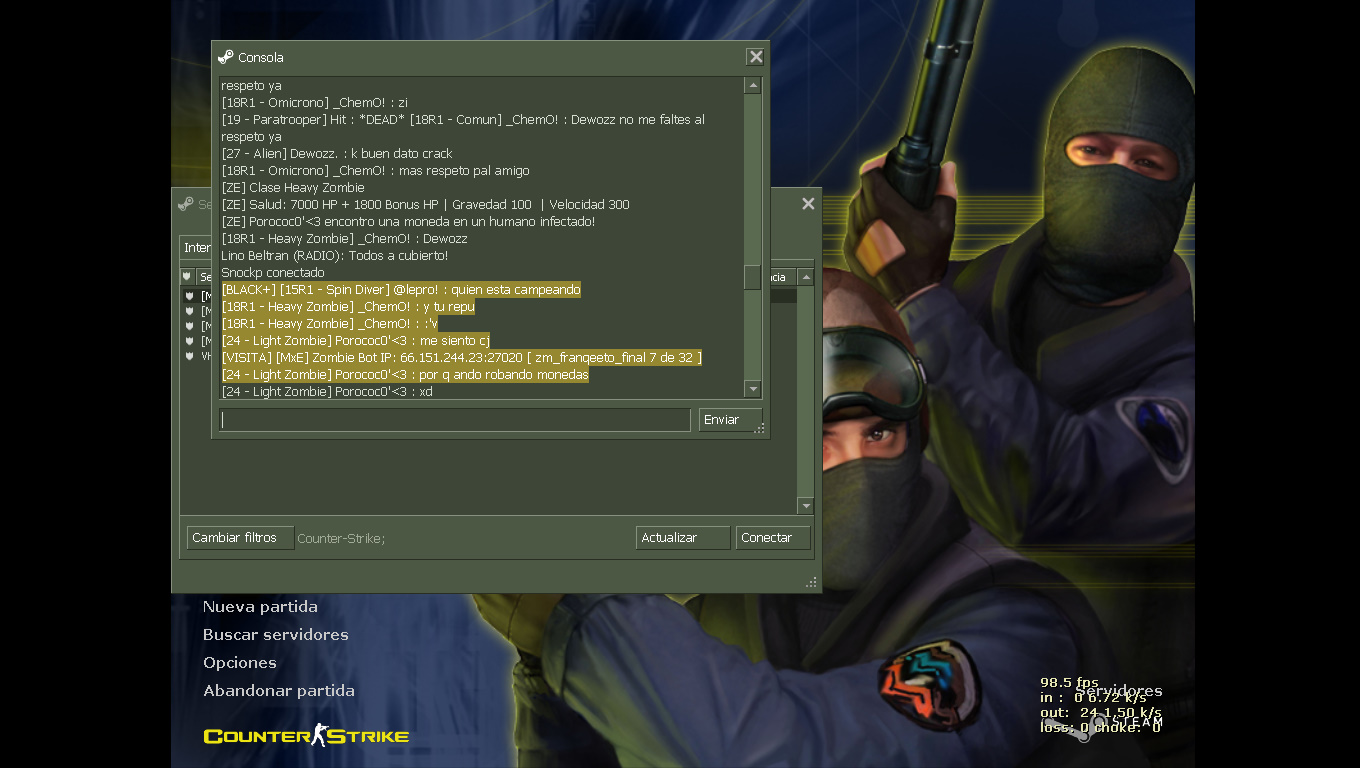This screenshot has height=768, width=1360.
Task: Click the line '[18R1 - Heavy Zombie] _ChemO! : Dewozz'
Action: tap(344, 239)
